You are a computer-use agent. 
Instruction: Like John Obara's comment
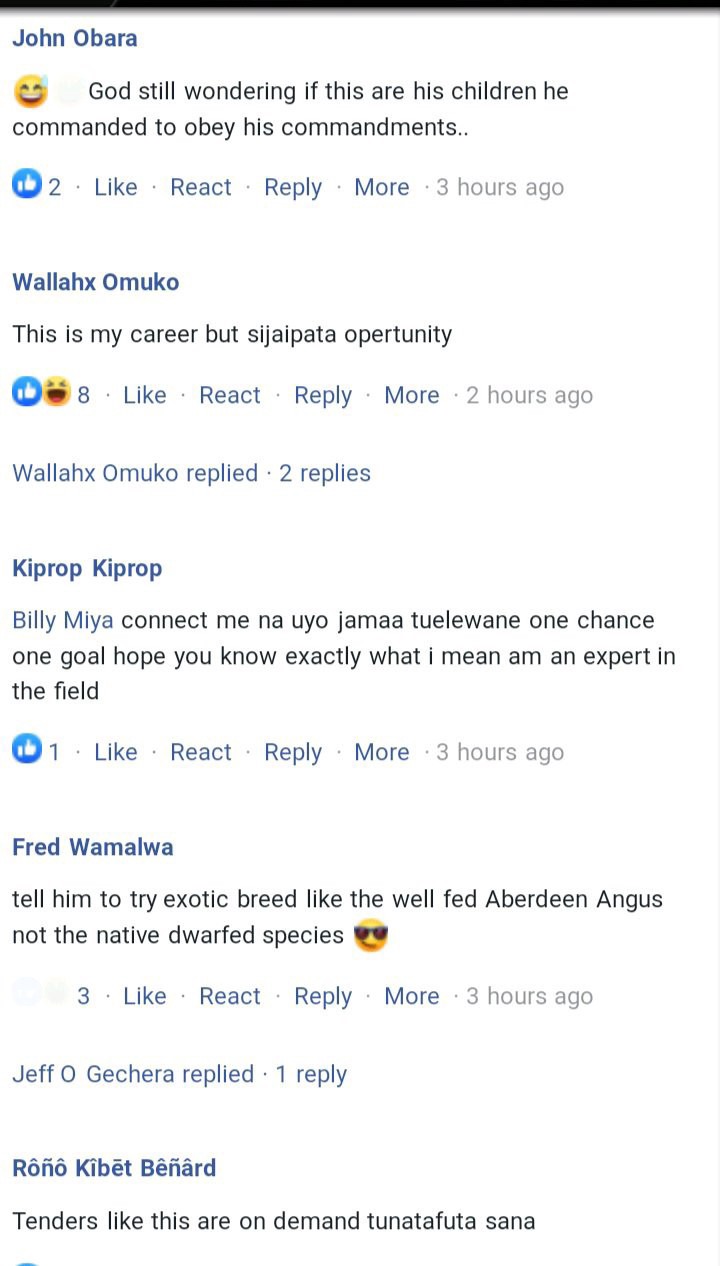pyautogui.click(x=116, y=187)
